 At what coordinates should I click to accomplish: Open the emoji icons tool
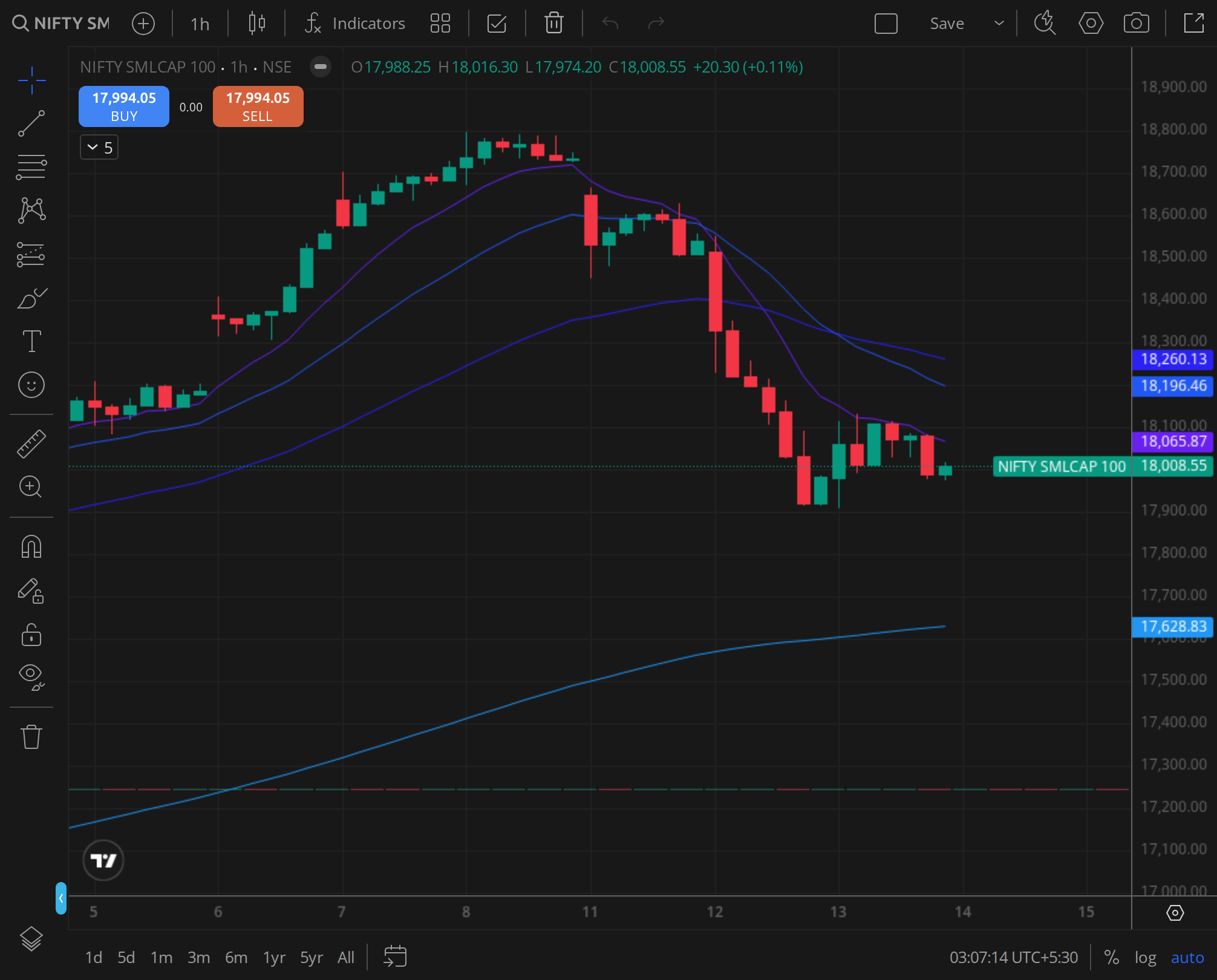[x=31, y=385]
